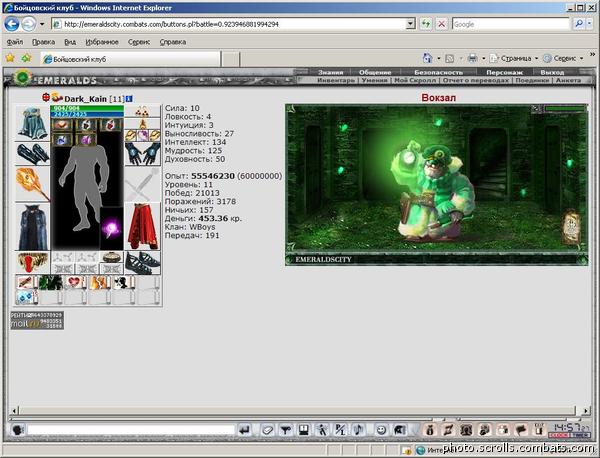Image resolution: width=600 pixels, height=458 pixels.
Task: Click the browser Stop (red X) button
Action: click(x=442, y=24)
